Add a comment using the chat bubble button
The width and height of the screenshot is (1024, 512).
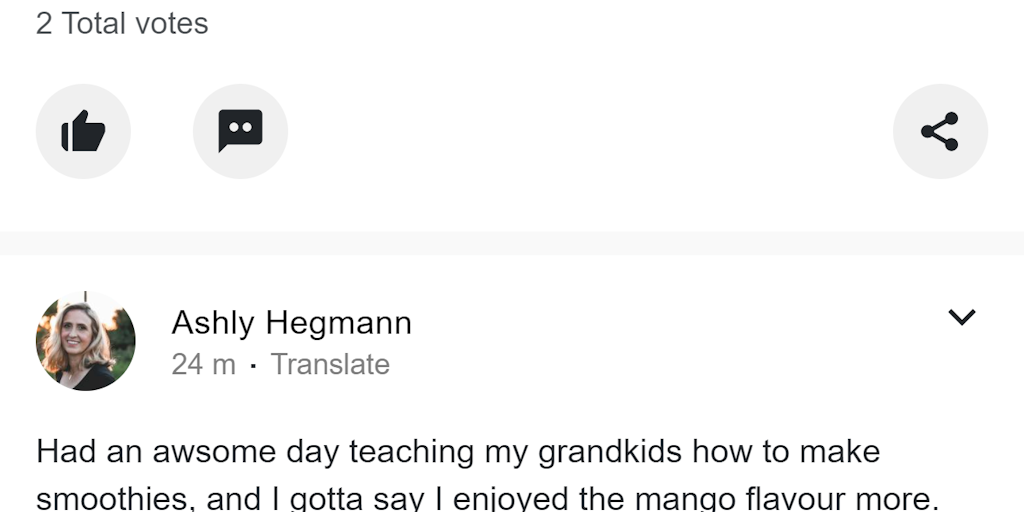[x=240, y=131]
